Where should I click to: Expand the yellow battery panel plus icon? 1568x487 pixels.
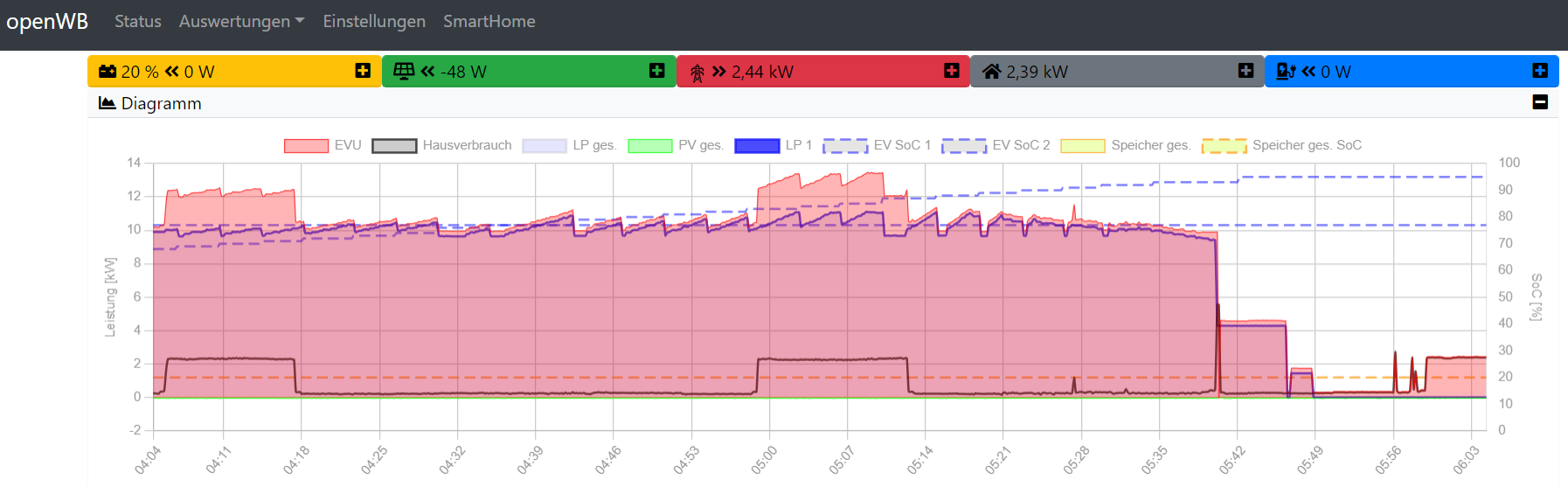(363, 71)
